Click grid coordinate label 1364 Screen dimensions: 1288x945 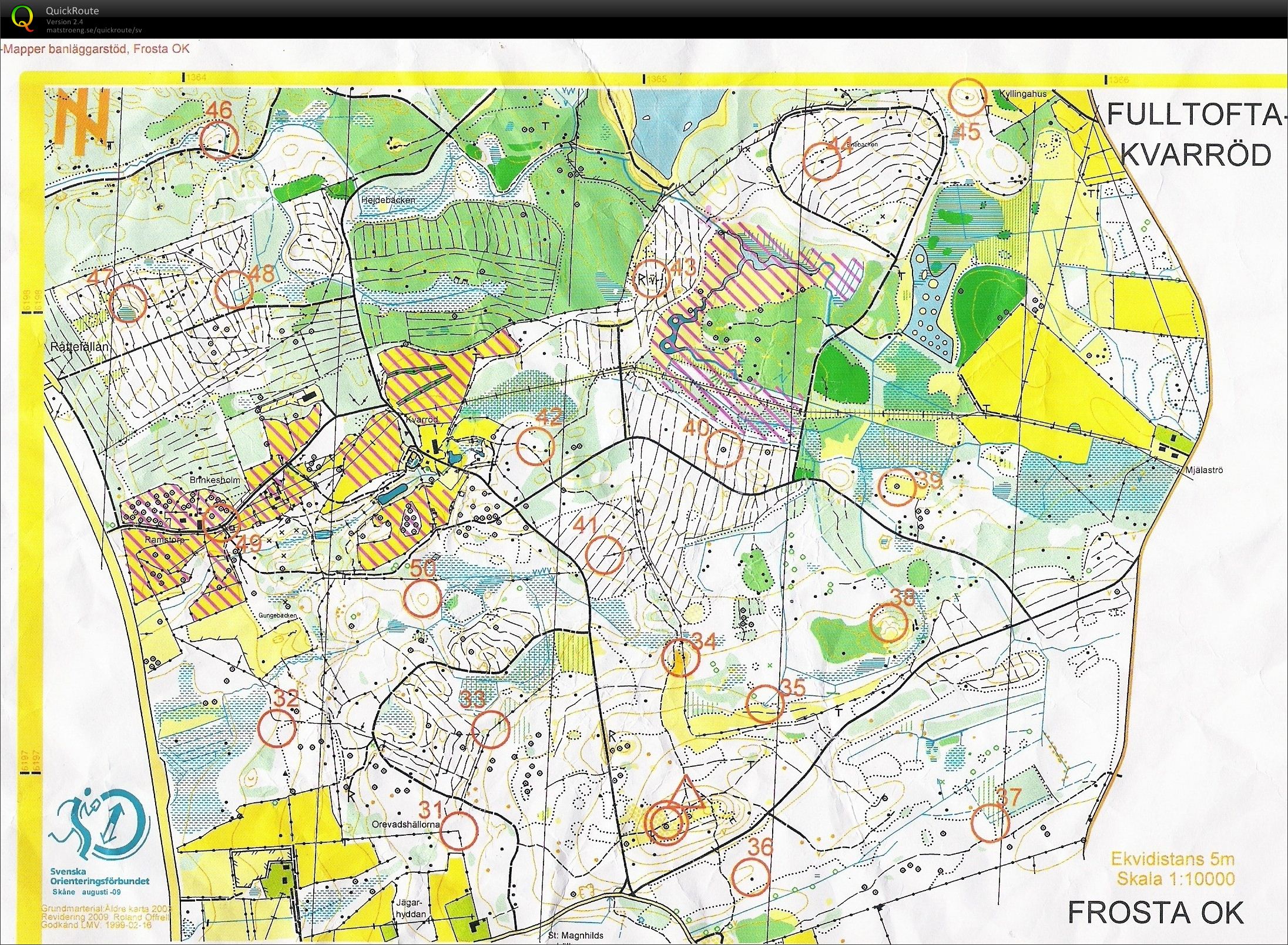(x=196, y=78)
